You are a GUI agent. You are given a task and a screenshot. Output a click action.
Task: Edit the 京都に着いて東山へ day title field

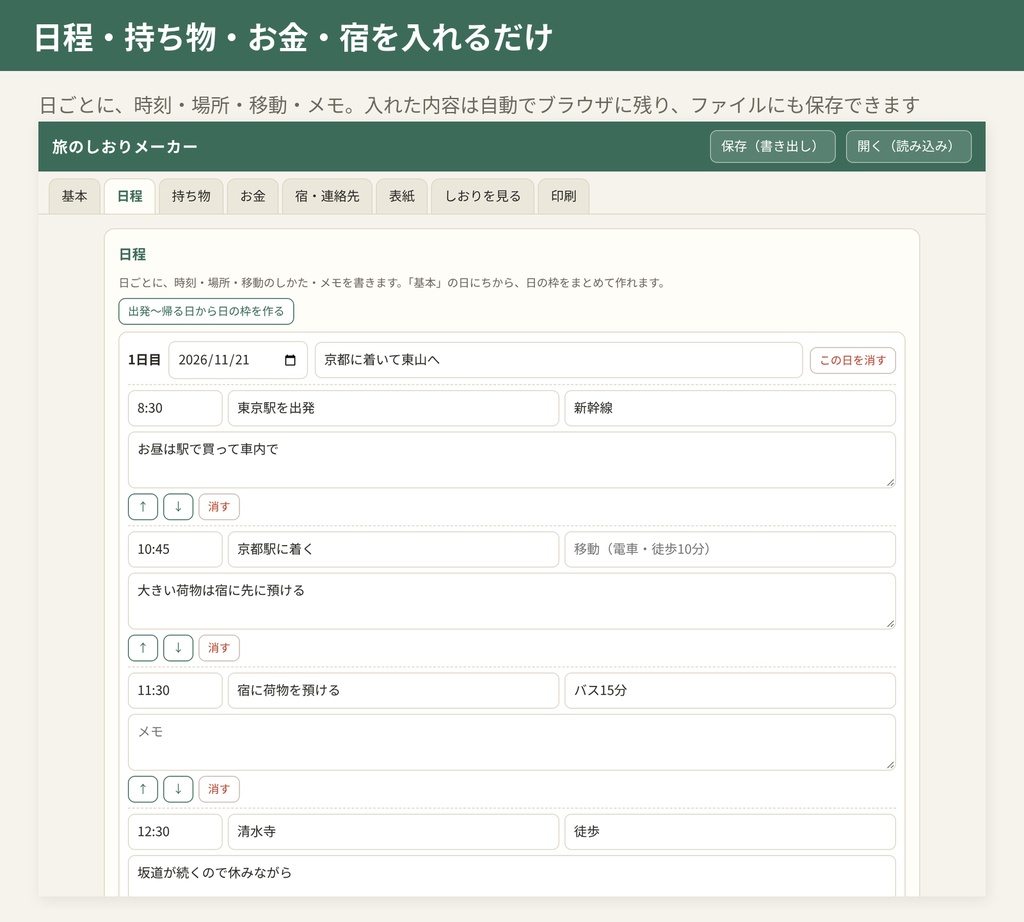coord(559,360)
